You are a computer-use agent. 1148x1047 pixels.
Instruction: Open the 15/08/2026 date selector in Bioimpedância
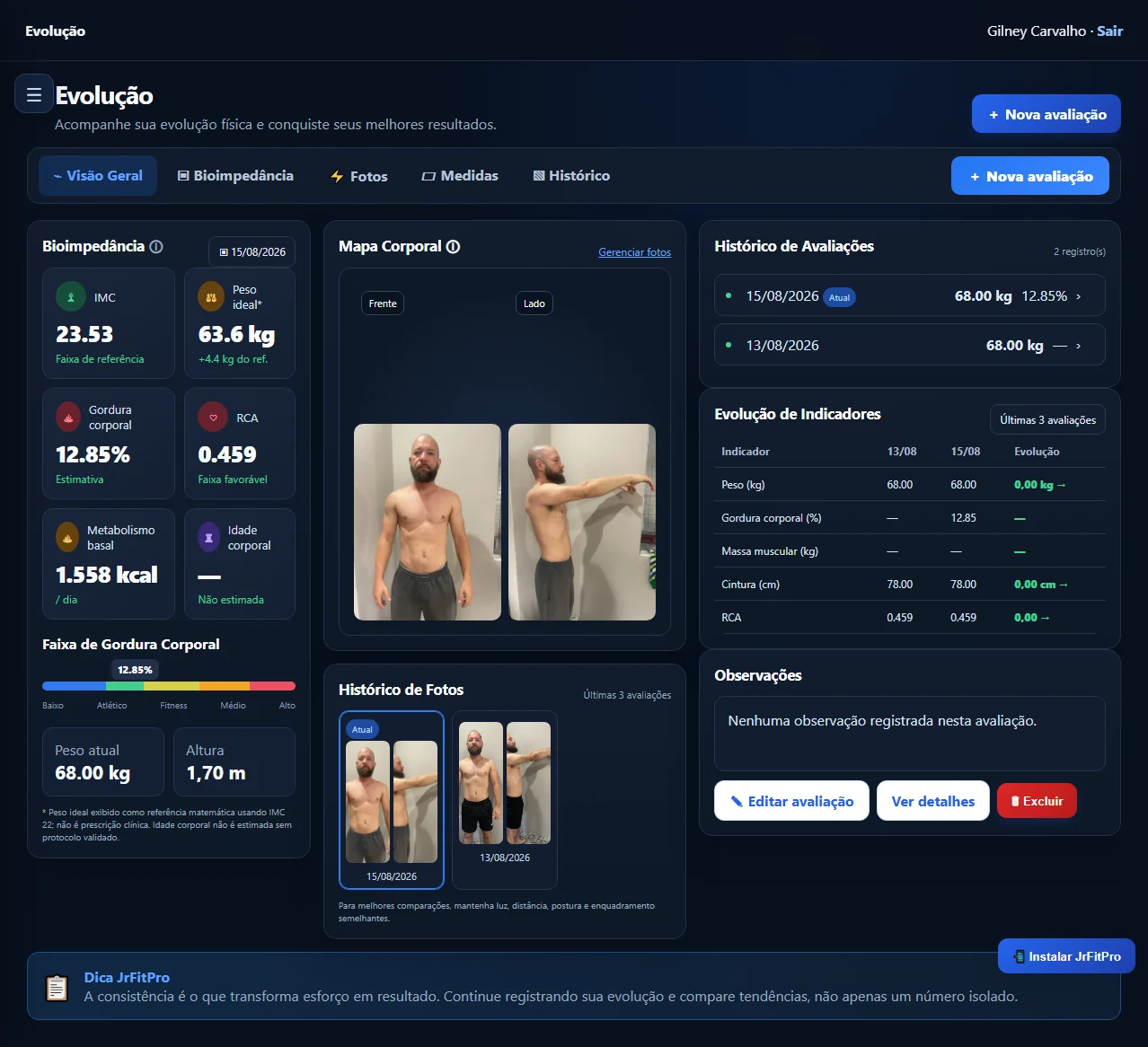[x=252, y=252]
